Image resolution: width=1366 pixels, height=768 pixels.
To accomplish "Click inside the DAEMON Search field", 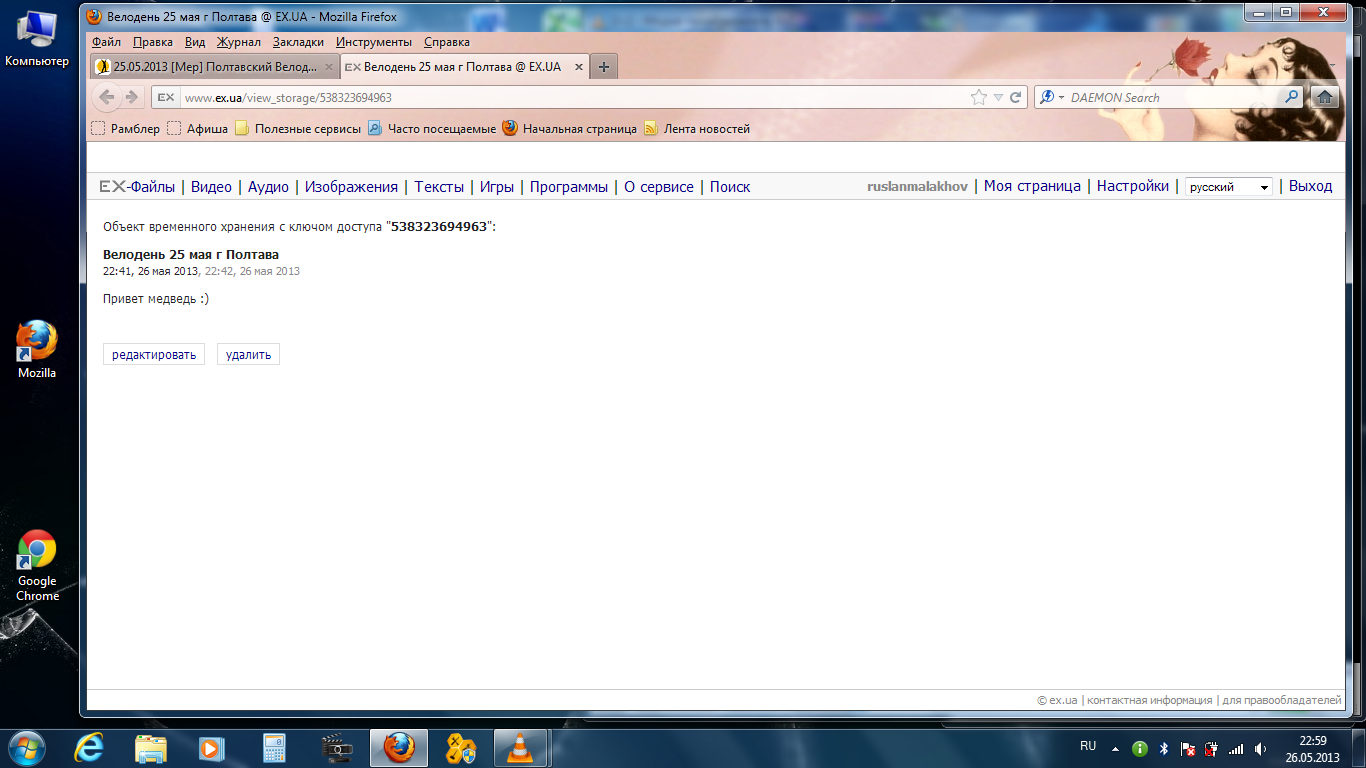I will pyautogui.click(x=1170, y=97).
